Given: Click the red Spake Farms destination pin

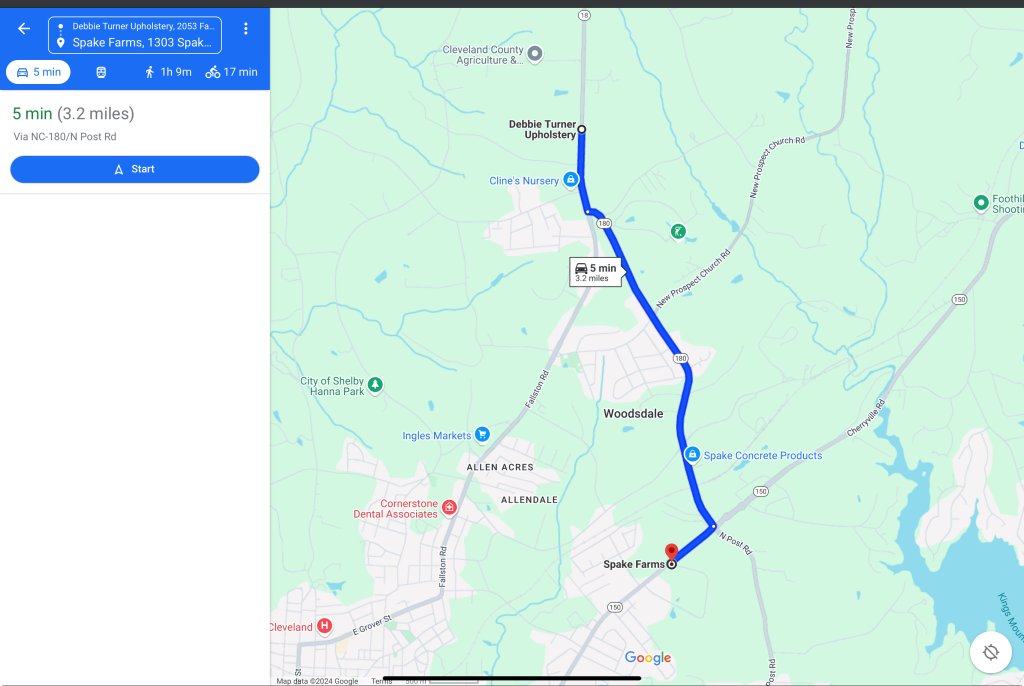Looking at the screenshot, I should 671,553.
